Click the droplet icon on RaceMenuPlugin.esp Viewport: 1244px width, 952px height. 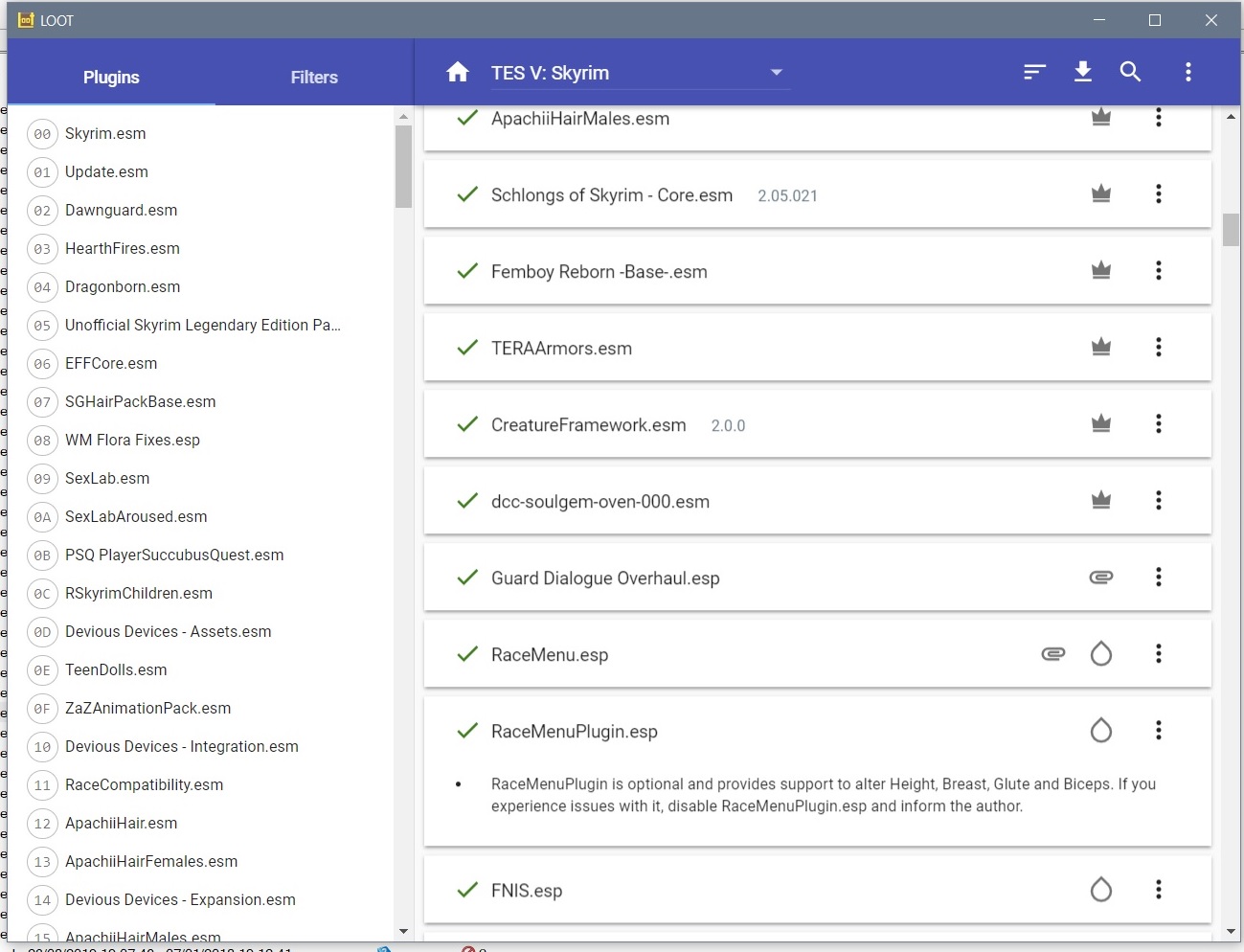pos(1101,731)
